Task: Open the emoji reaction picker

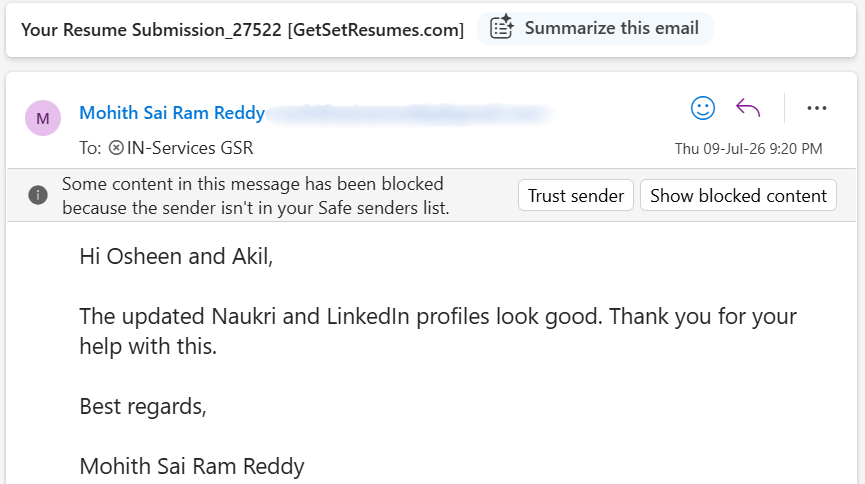Action: (x=703, y=108)
